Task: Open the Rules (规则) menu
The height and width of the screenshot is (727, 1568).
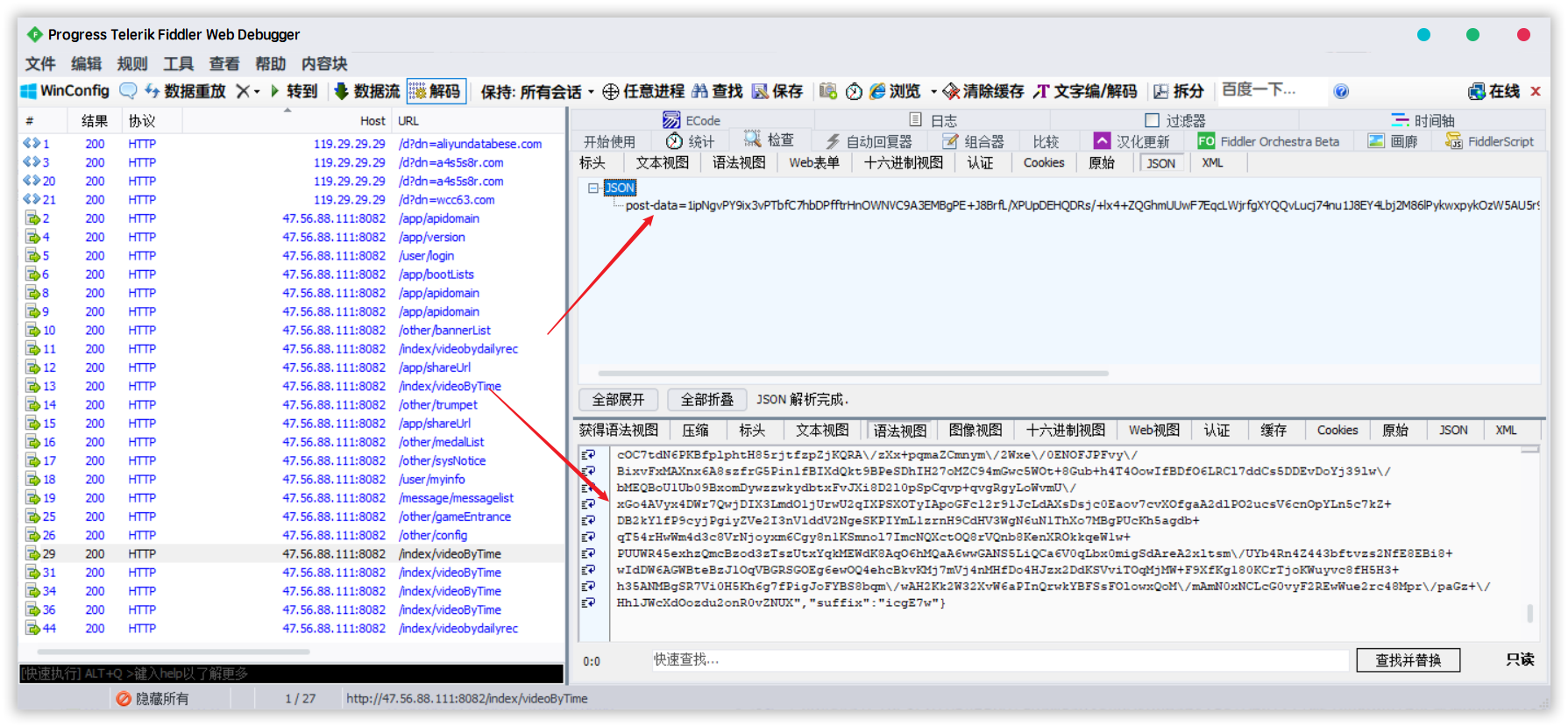Action: [x=132, y=64]
